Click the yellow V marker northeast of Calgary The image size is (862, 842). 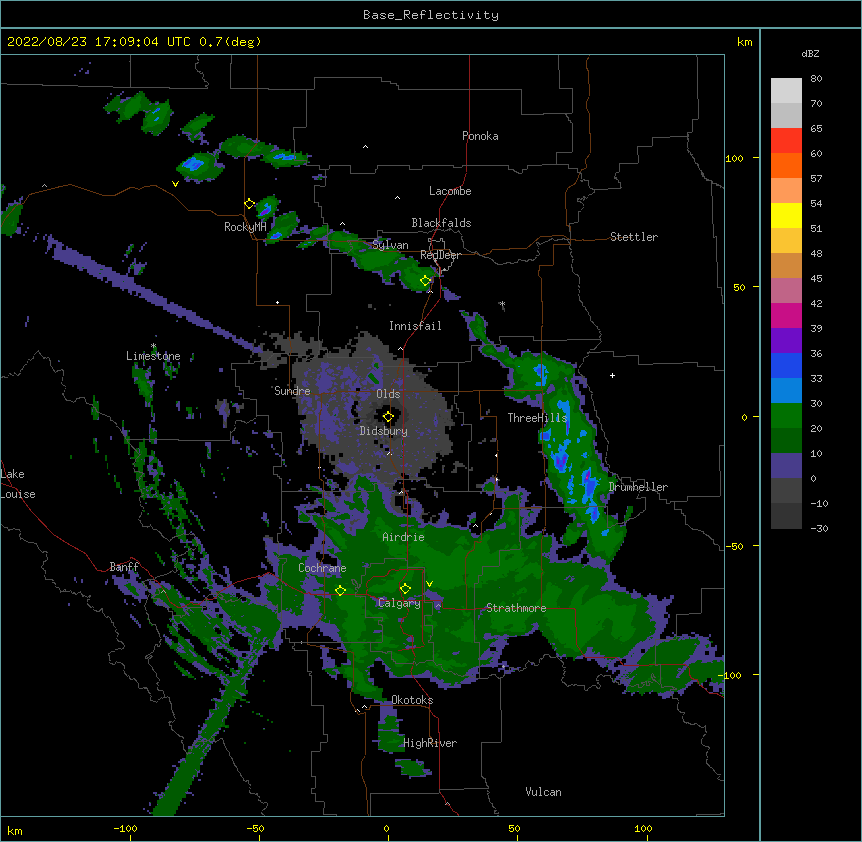429,584
